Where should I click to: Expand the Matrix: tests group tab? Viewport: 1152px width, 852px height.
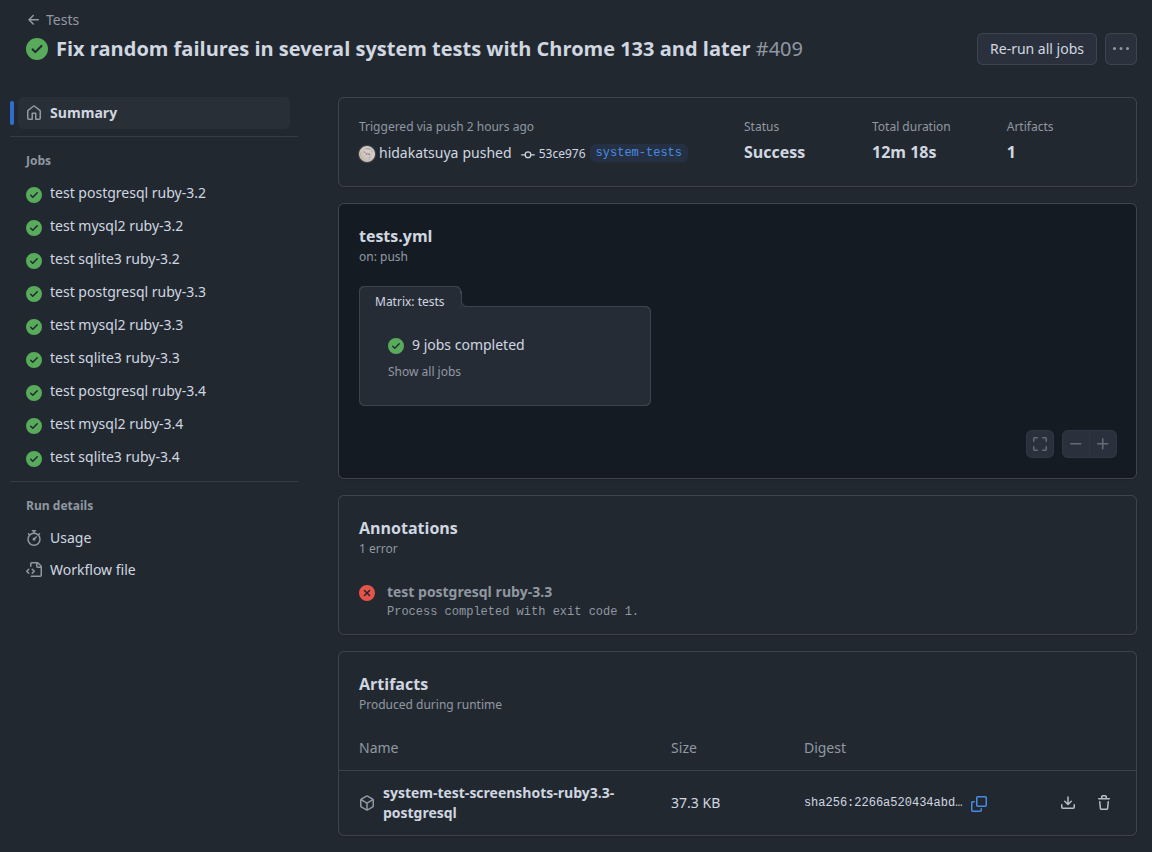pos(410,301)
